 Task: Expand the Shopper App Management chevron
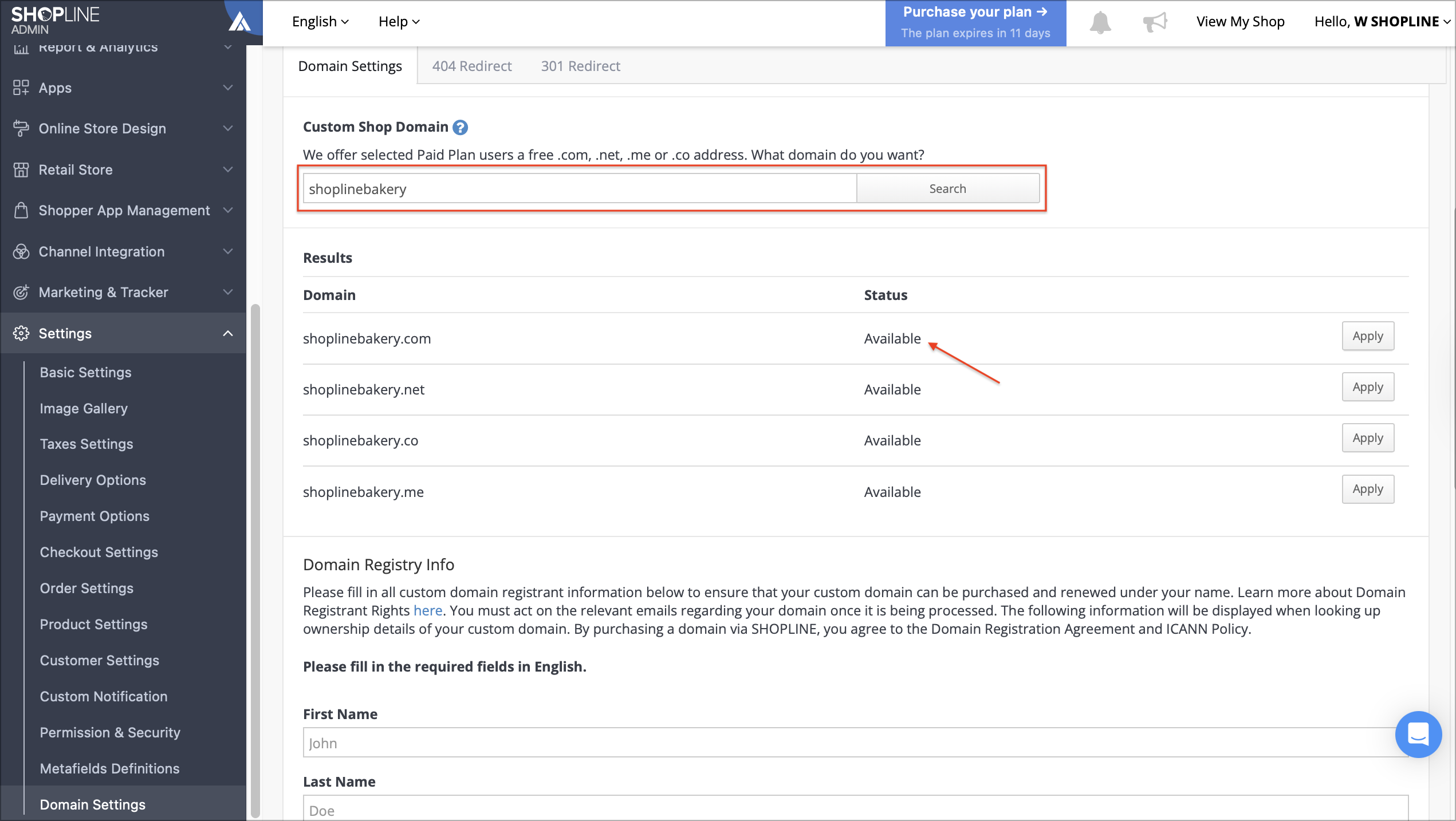coord(228,210)
